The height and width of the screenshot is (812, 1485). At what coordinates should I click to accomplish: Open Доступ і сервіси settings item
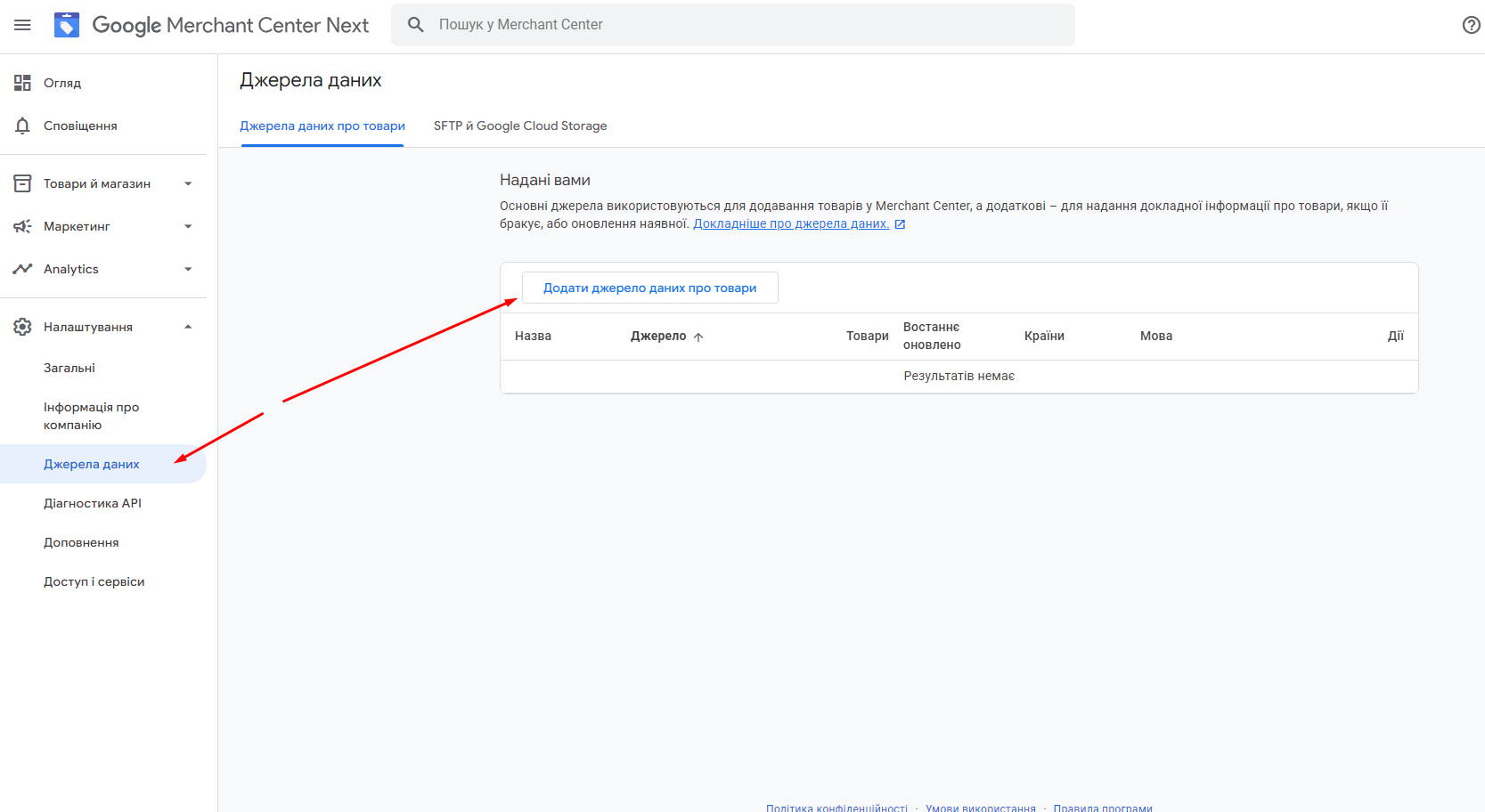click(x=94, y=581)
